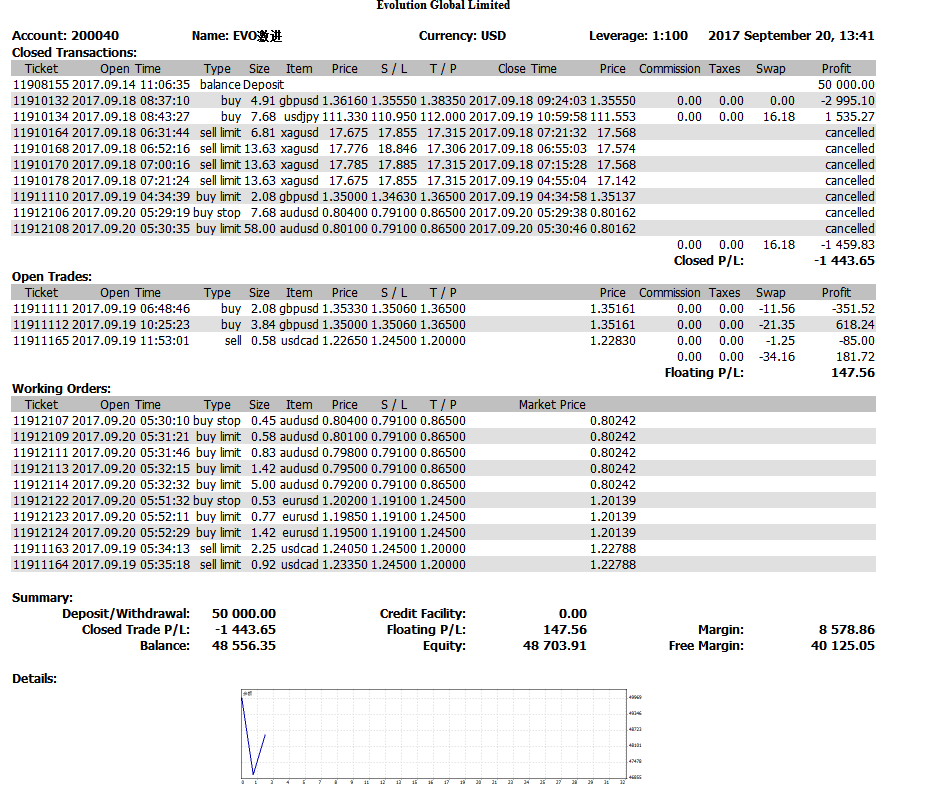Click ticket number 11910168
The image size is (935, 788).
coord(41,149)
